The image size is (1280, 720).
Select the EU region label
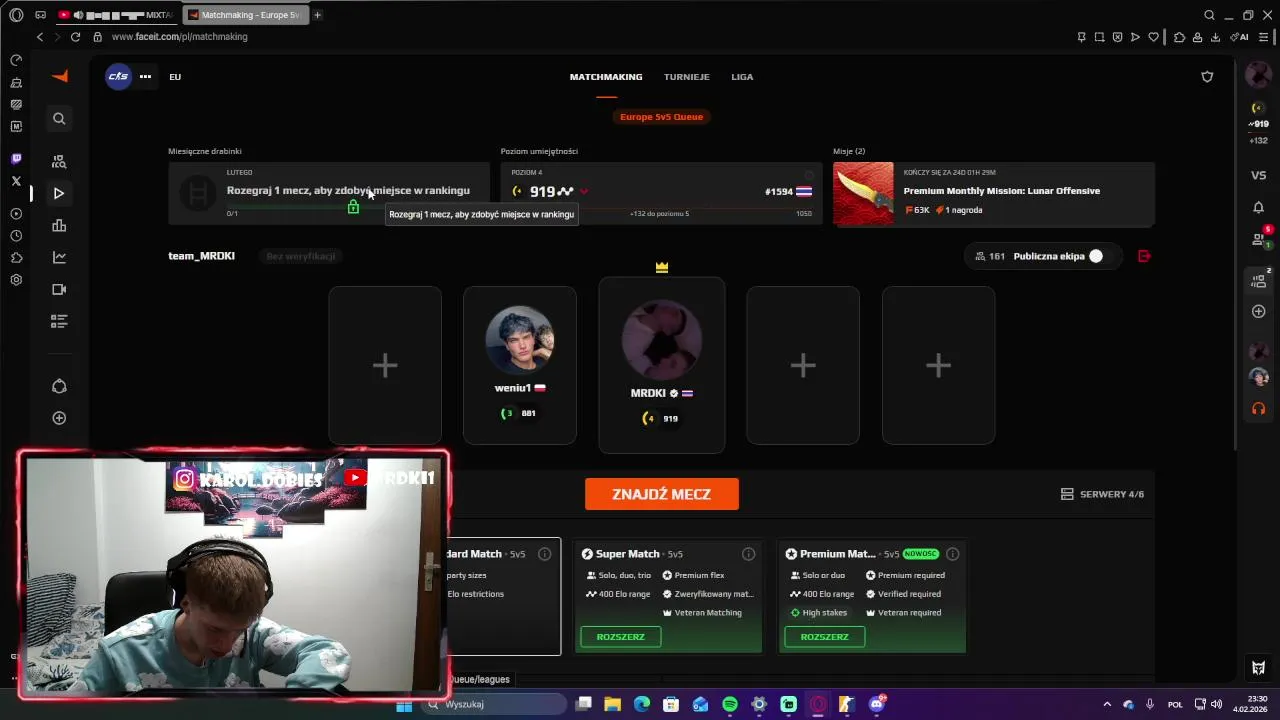pyautogui.click(x=175, y=77)
